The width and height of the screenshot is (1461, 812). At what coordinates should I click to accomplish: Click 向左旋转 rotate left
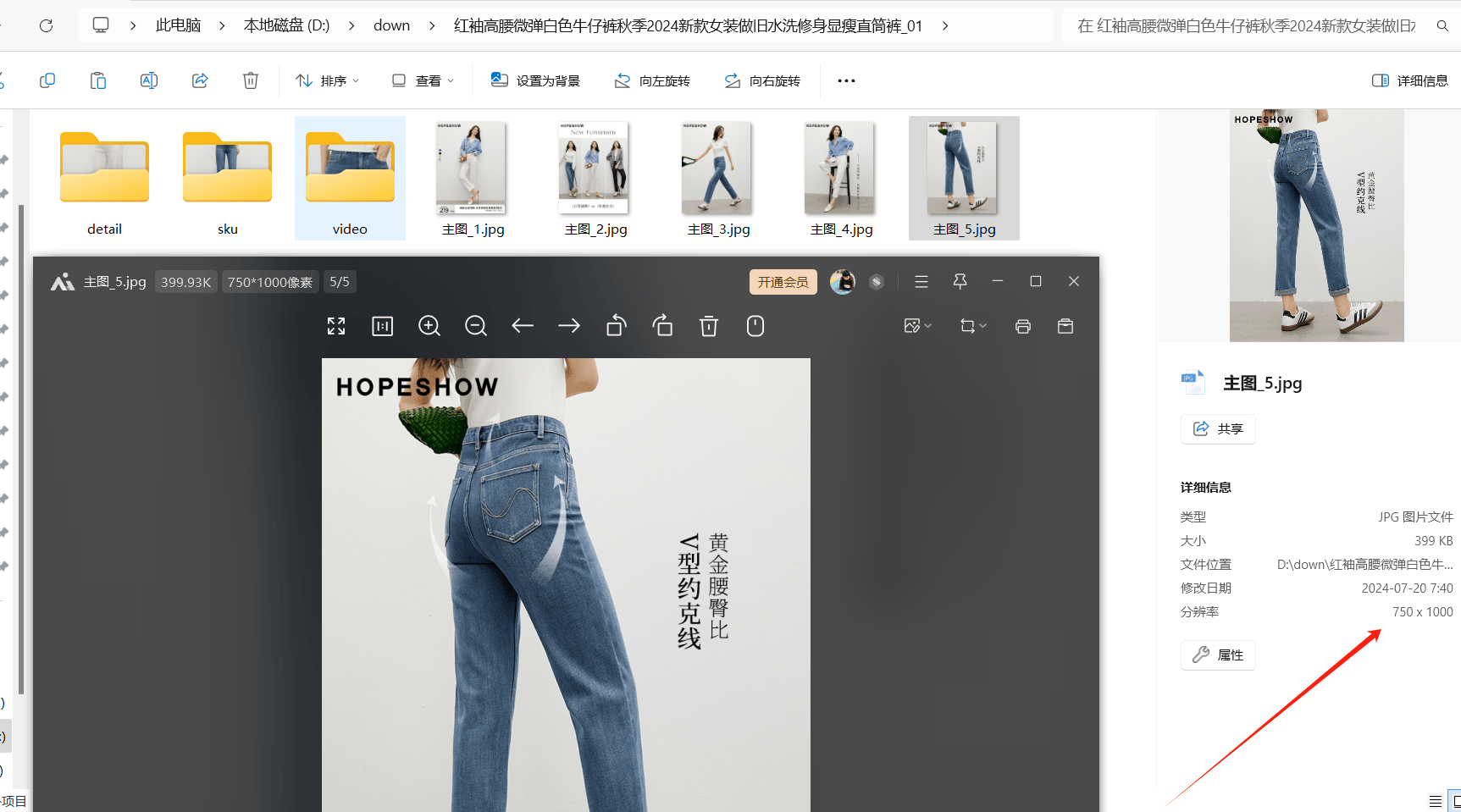[x=652, y=80]
